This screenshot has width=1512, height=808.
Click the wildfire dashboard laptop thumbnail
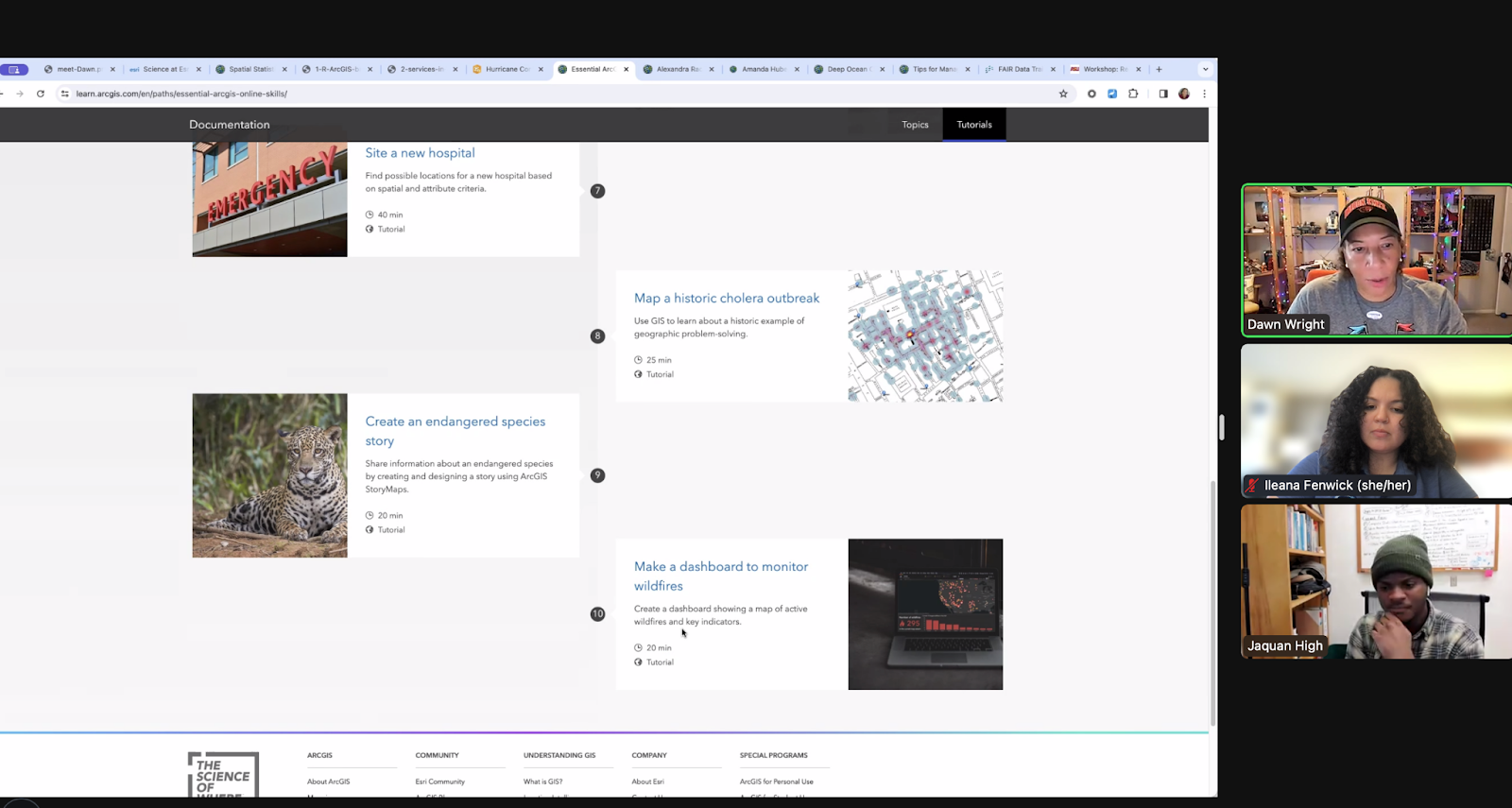click(925, 614)
